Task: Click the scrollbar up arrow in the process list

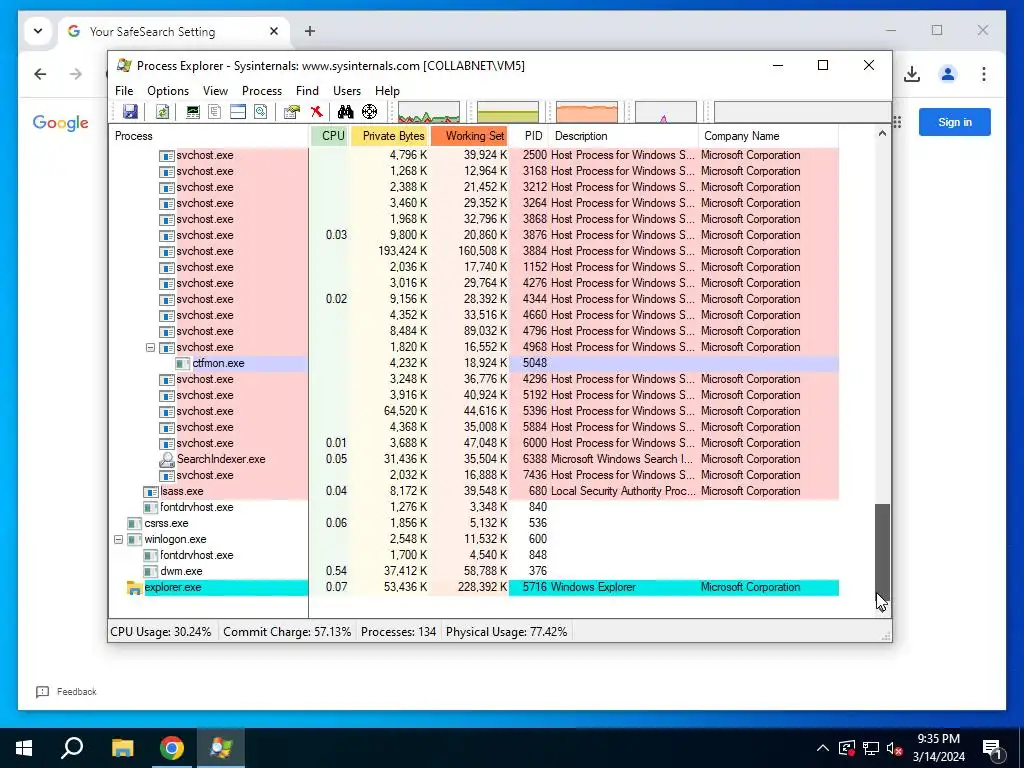Action: click(x=882, y=133)
